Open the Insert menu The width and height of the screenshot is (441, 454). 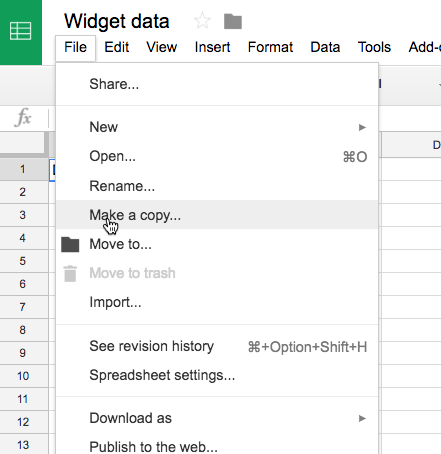(x=212, y=47)
